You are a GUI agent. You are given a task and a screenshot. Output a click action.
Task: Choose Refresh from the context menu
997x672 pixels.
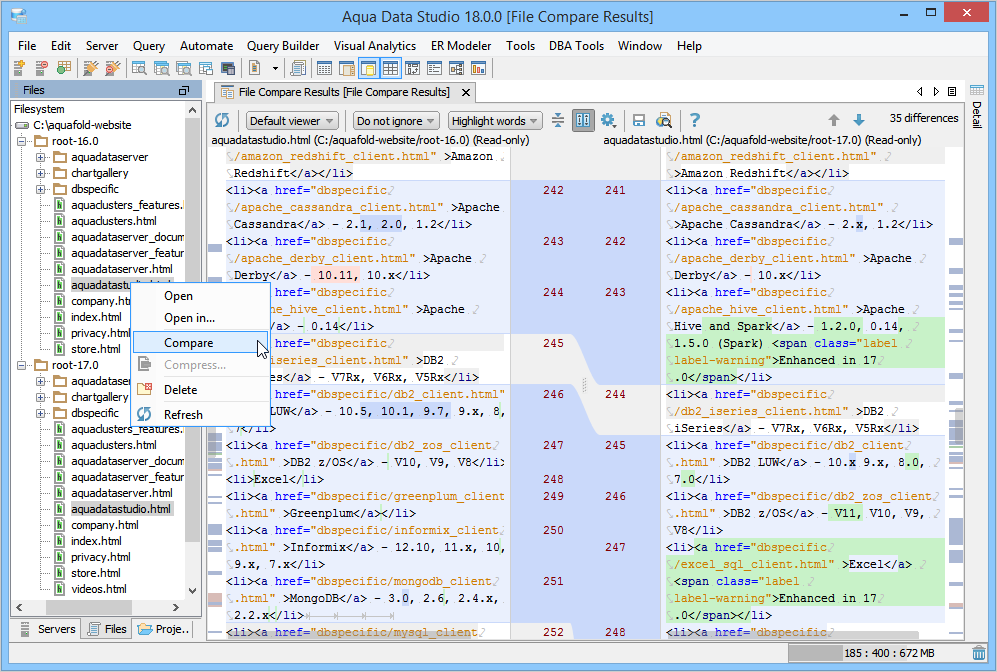[200, 415]
